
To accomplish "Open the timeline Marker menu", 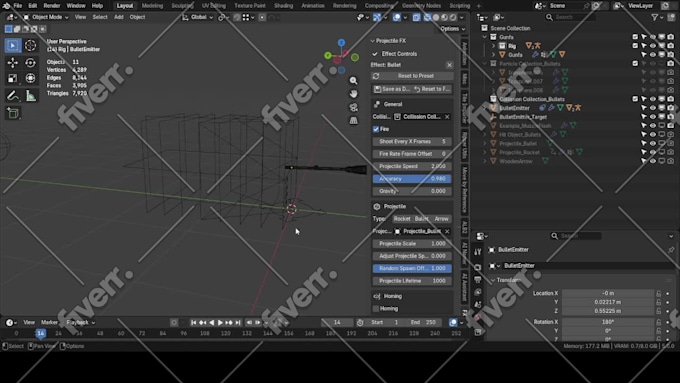I will pyautogui.click(x=49, y=322).
